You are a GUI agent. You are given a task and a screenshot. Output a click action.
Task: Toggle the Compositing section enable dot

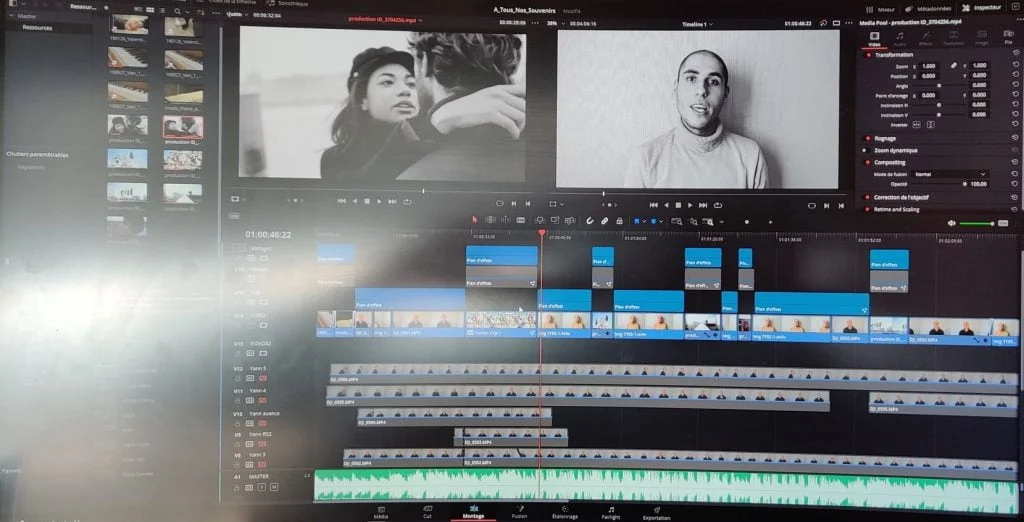click(x=867, y=163)
